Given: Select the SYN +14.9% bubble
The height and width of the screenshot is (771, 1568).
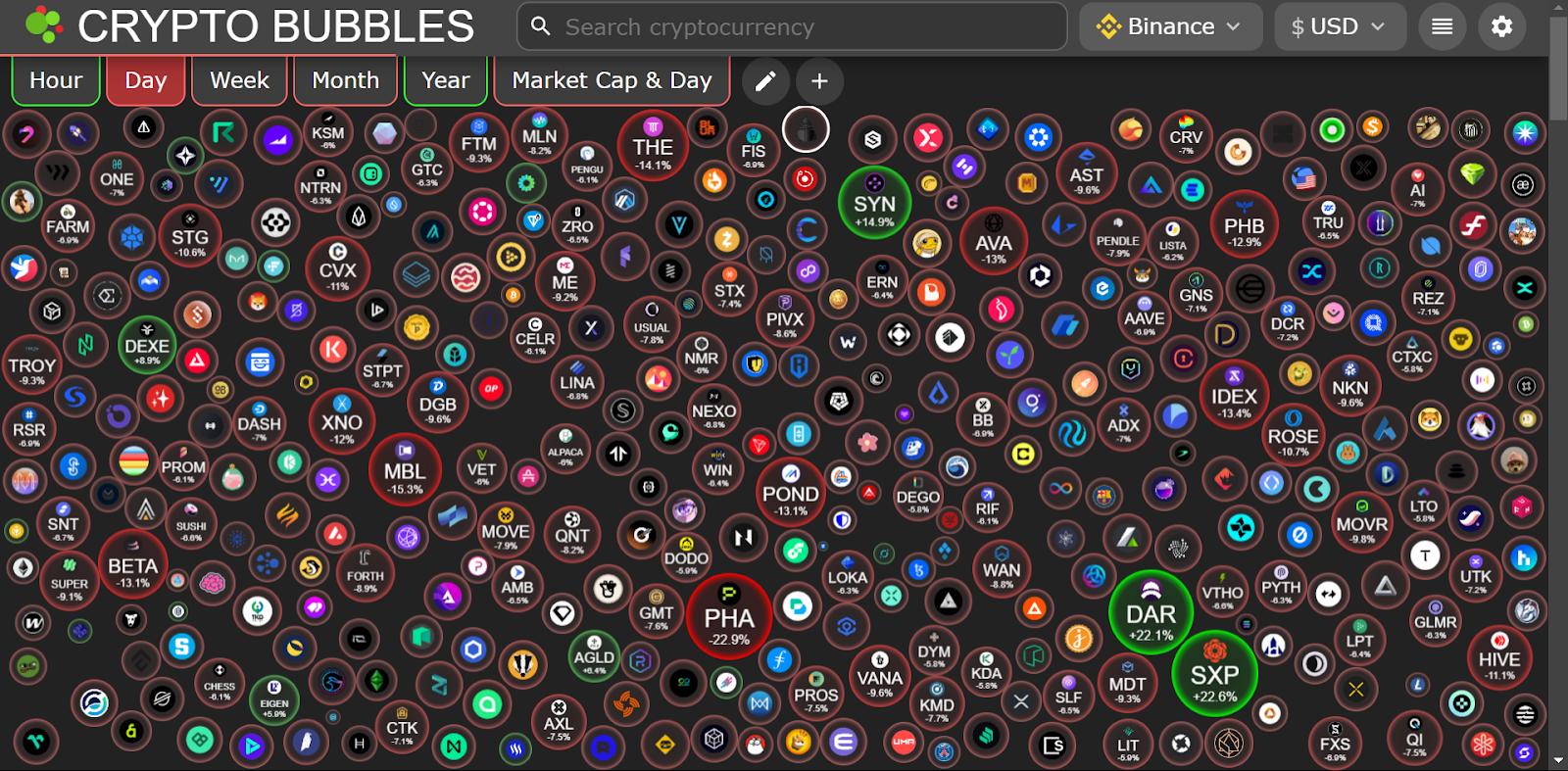Looking at the screenshot, I should pos(874,203).
